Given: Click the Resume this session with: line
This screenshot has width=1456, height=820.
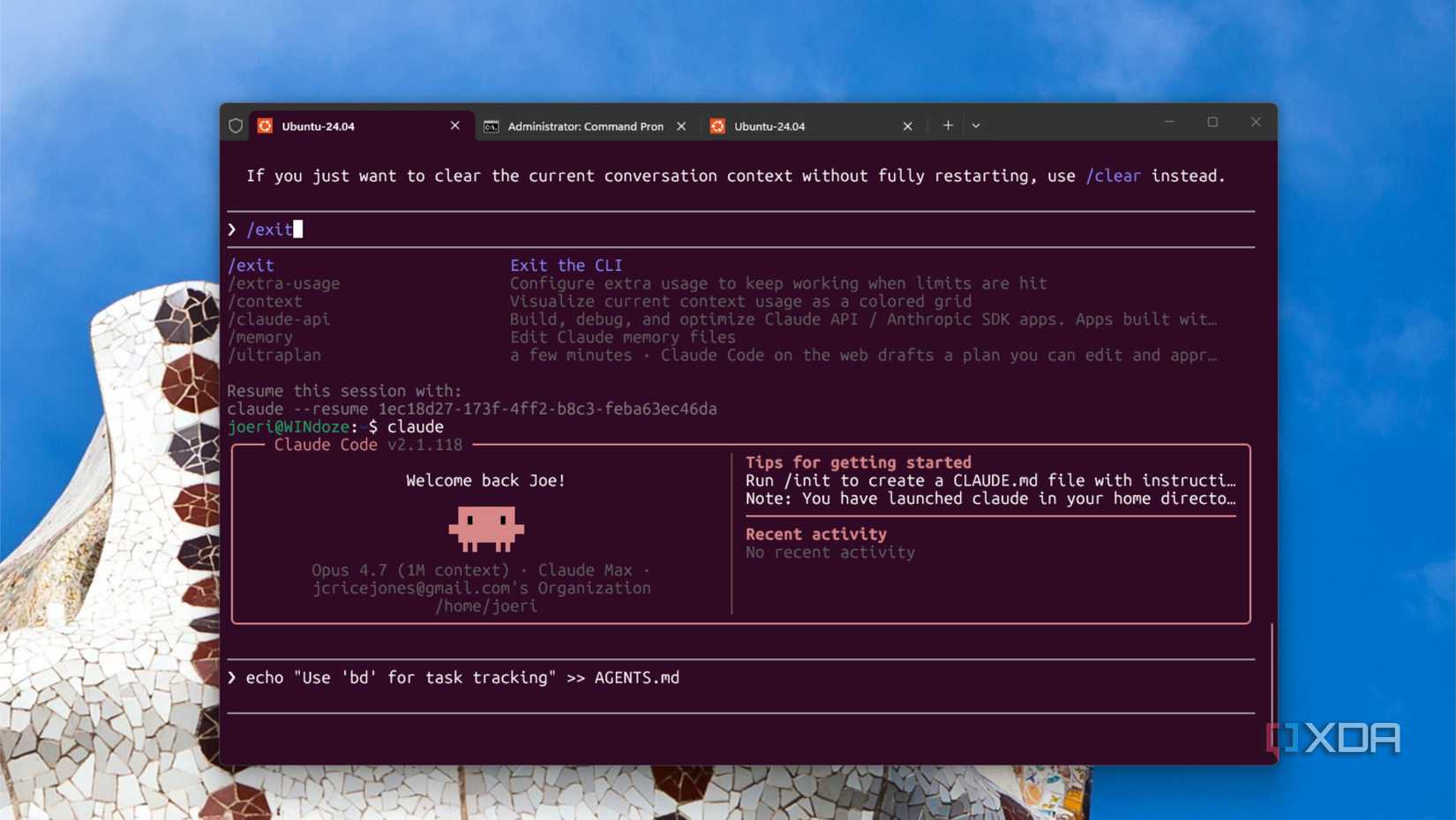Looking at the screenshot, I should (x=344, y=391).
